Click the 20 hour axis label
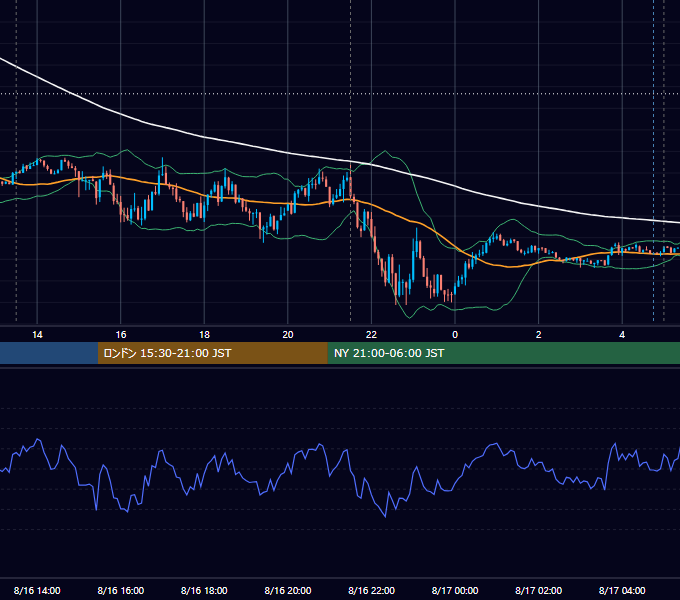Image resolution: width=680 pixels, height=600 pixels. click(x=288, y=335)
